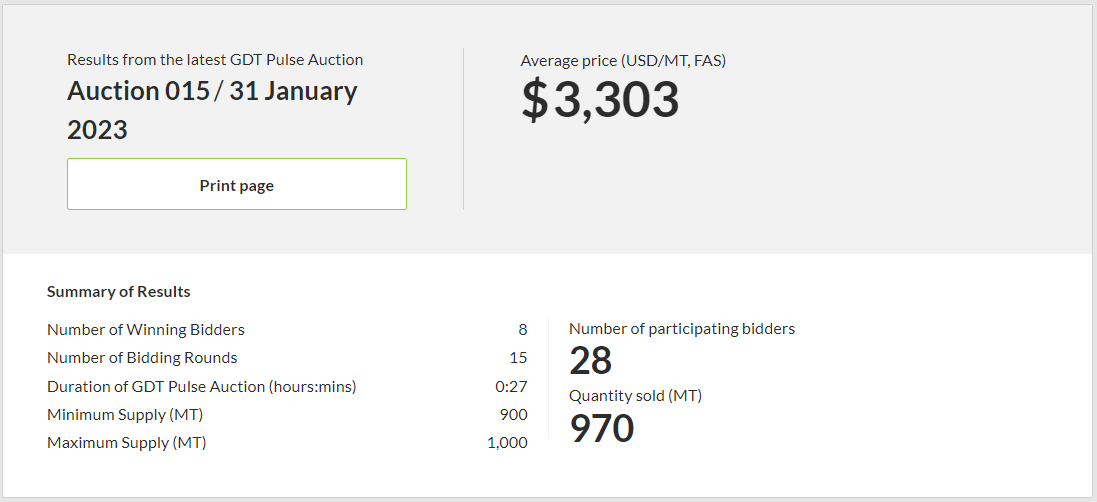Select the $3,303 average price value

(x=600, y=100)
